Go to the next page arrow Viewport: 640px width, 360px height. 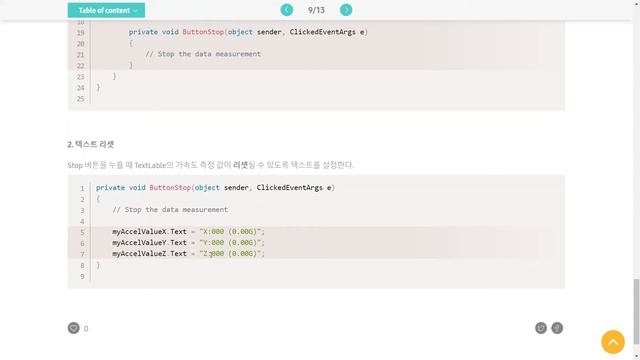click(346, 10)
